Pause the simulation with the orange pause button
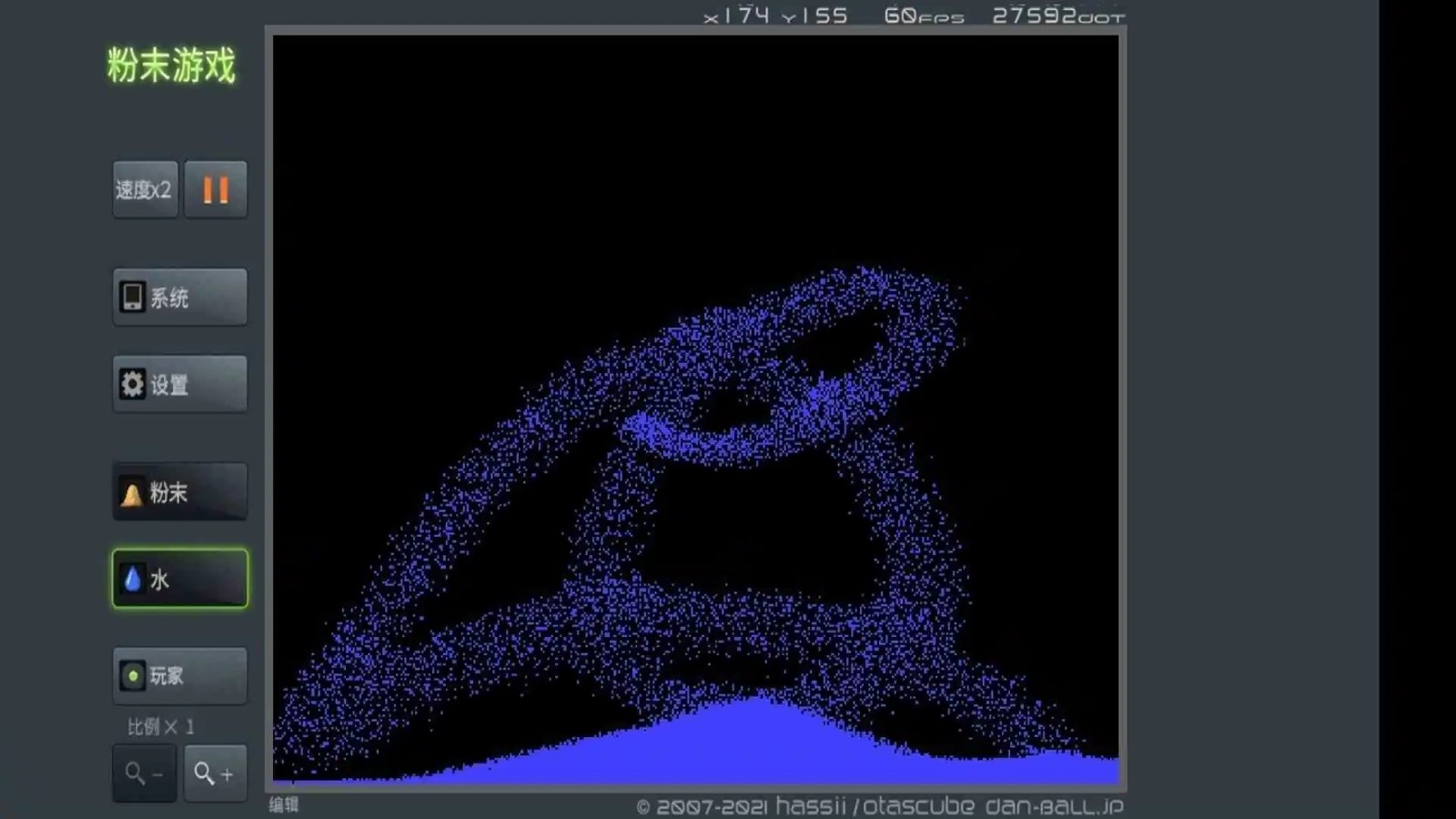Viewport: 1456px width, 819px height. coord(216,189)
